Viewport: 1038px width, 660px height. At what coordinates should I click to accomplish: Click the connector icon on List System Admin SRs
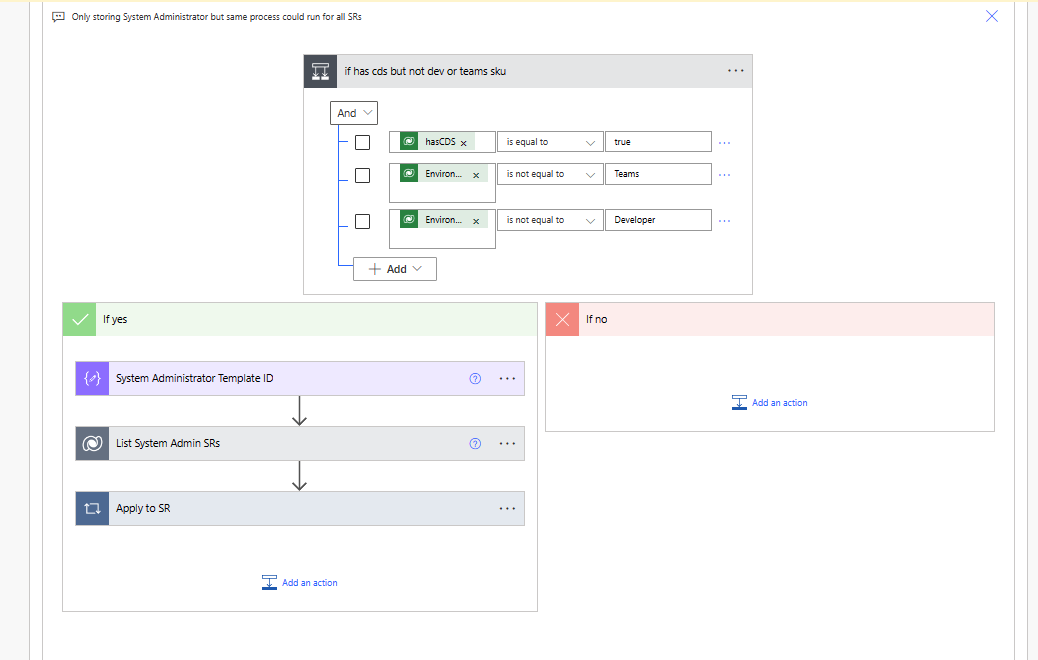pos(91,443)
